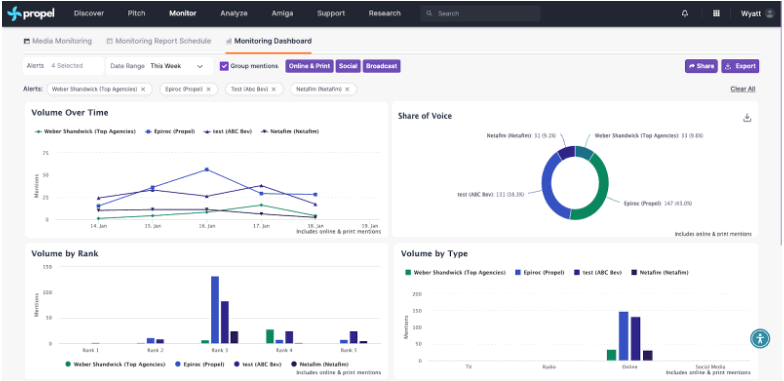This screenshot has height=381, width=784.
Task: Toggle Weber Shandwick in Volume Over Time legend
Action: tap(85, 132)
